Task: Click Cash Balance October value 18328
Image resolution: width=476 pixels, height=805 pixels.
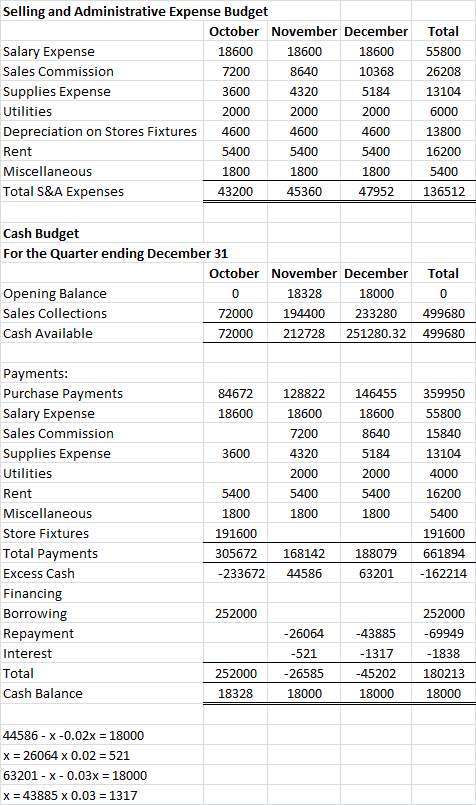Action: click(235, 694)
